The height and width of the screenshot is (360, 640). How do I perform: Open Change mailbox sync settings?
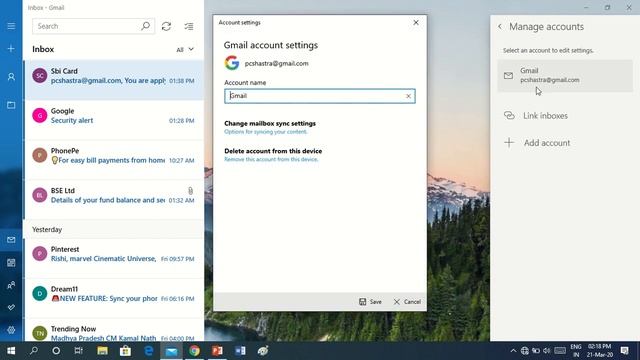pos(270,123)
